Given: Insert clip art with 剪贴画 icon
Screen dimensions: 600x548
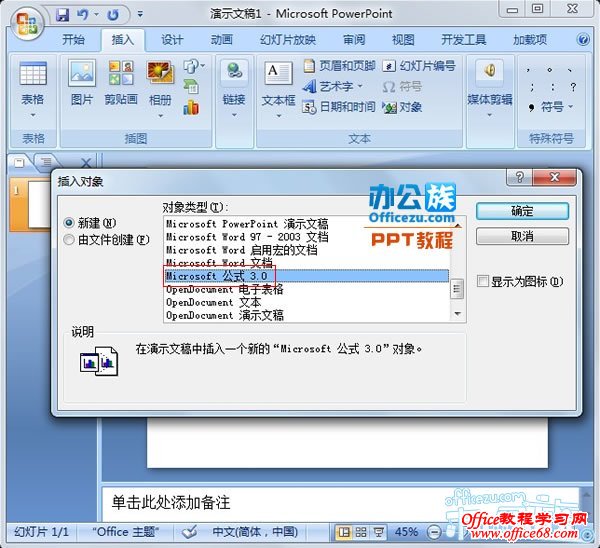Looking at the screenshot, I should point(121,73).
